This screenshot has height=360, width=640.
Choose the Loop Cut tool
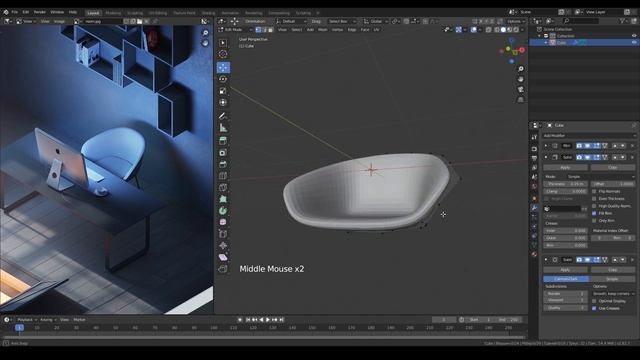point(223,176)
